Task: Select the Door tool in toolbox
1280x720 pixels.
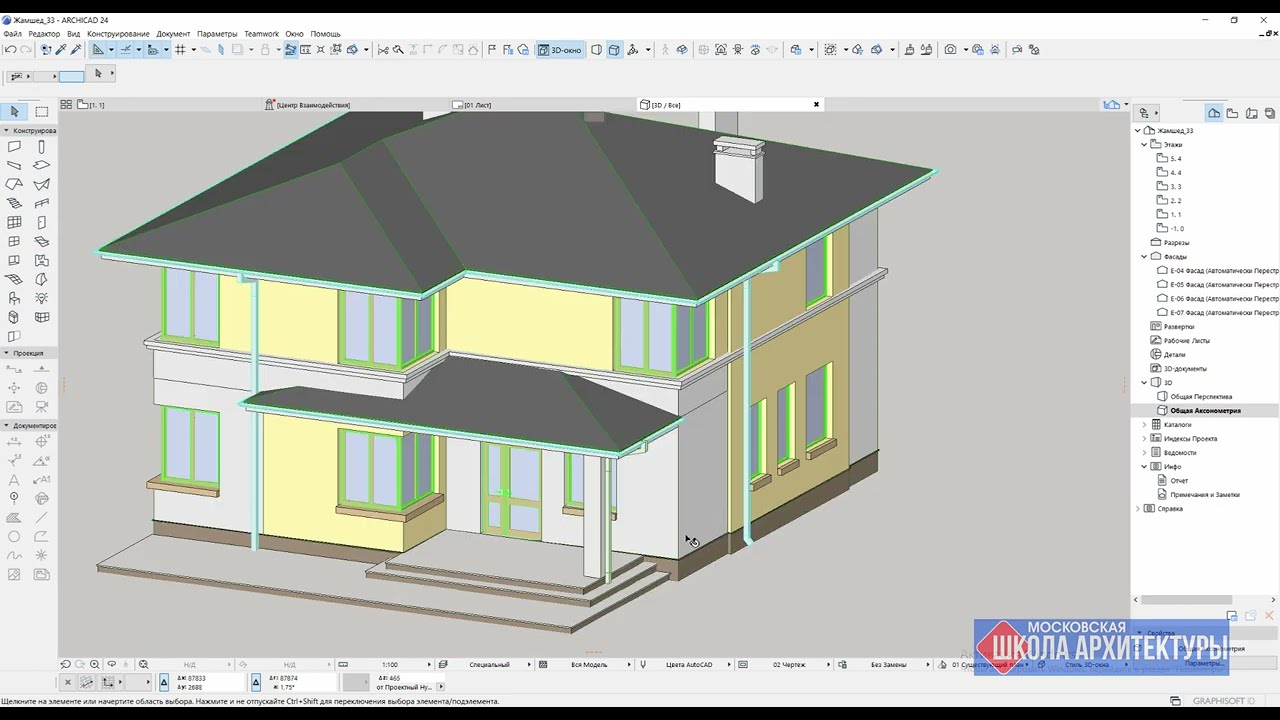Action: [x=41, y=222]
